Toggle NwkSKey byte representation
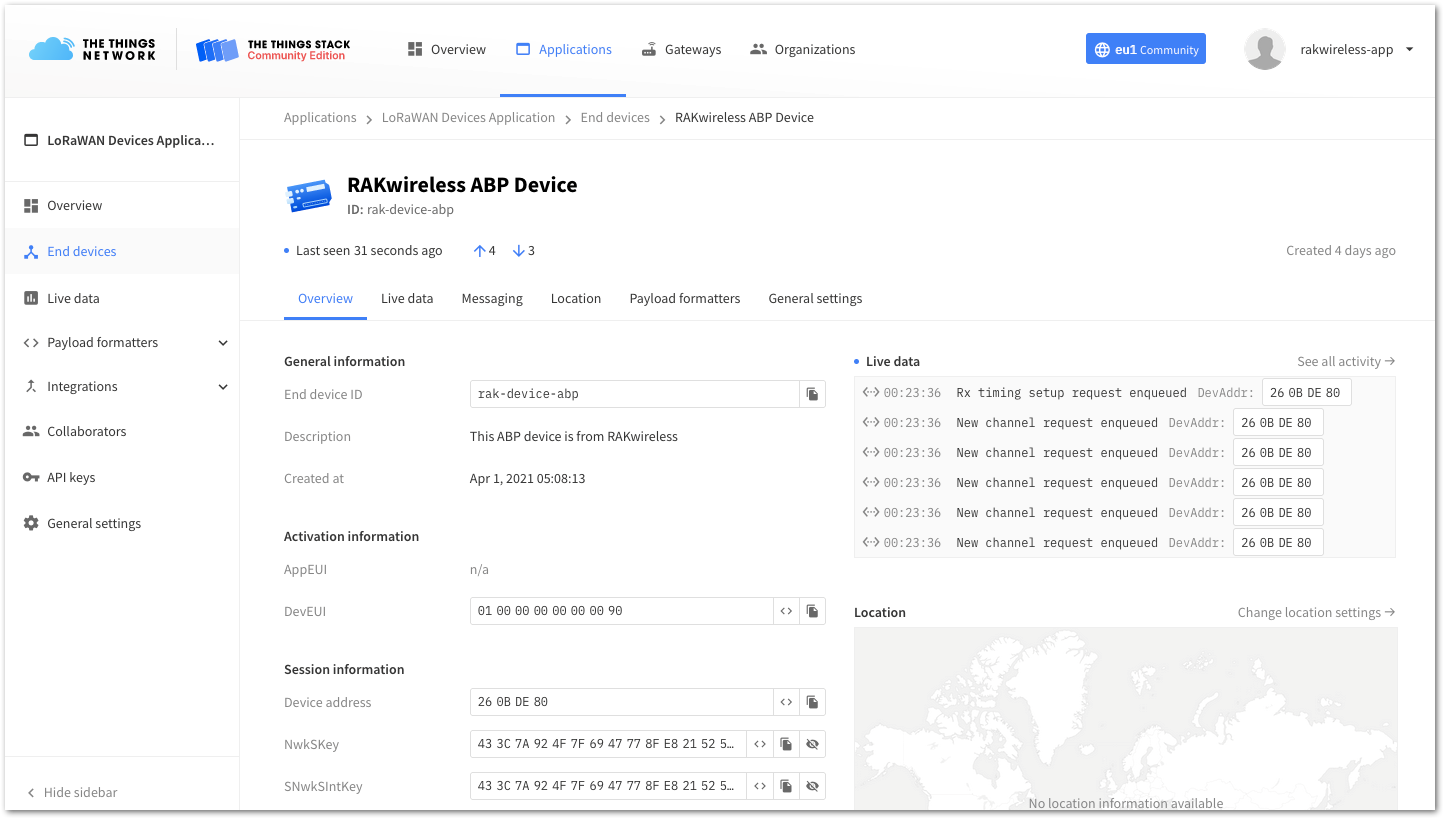Screen dimensions: 1444x819 760,744
